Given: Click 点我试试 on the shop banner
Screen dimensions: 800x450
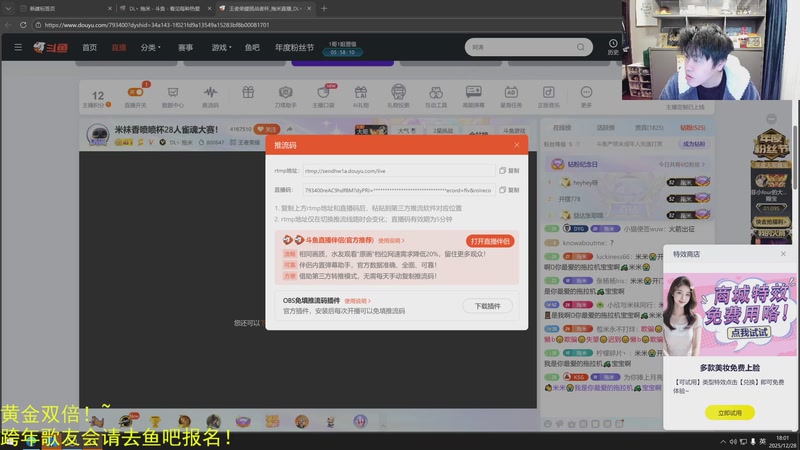Looking at the screenshot, I should click(749, 333).
